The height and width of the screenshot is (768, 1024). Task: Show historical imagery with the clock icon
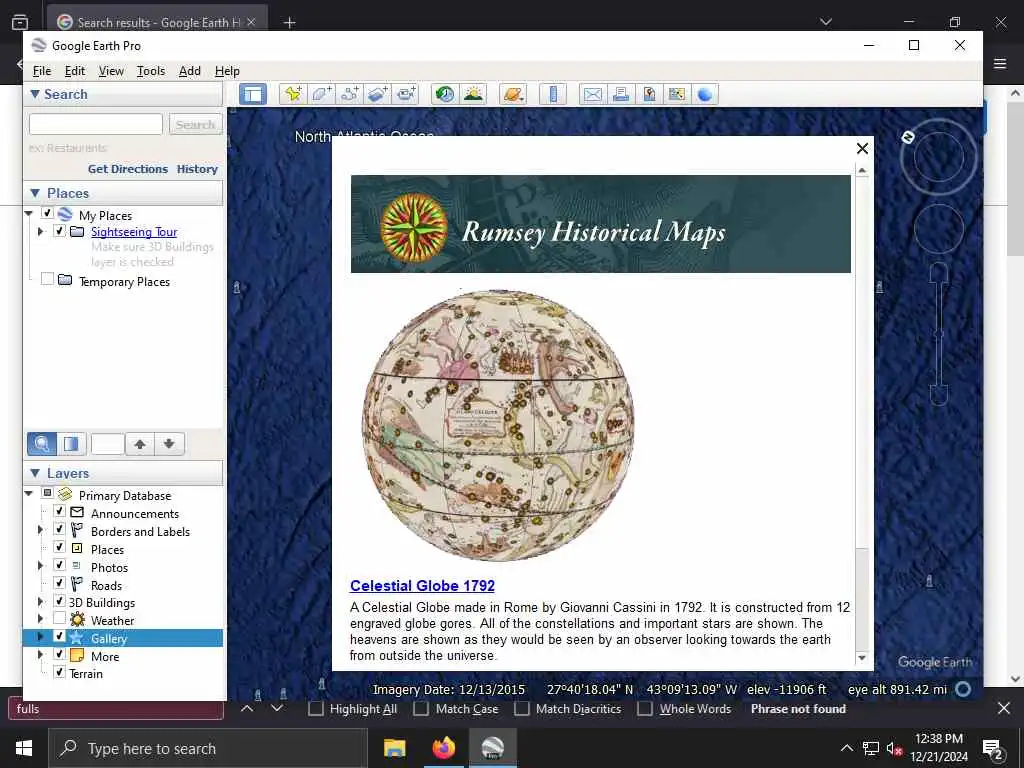click(x=445, y=95)
